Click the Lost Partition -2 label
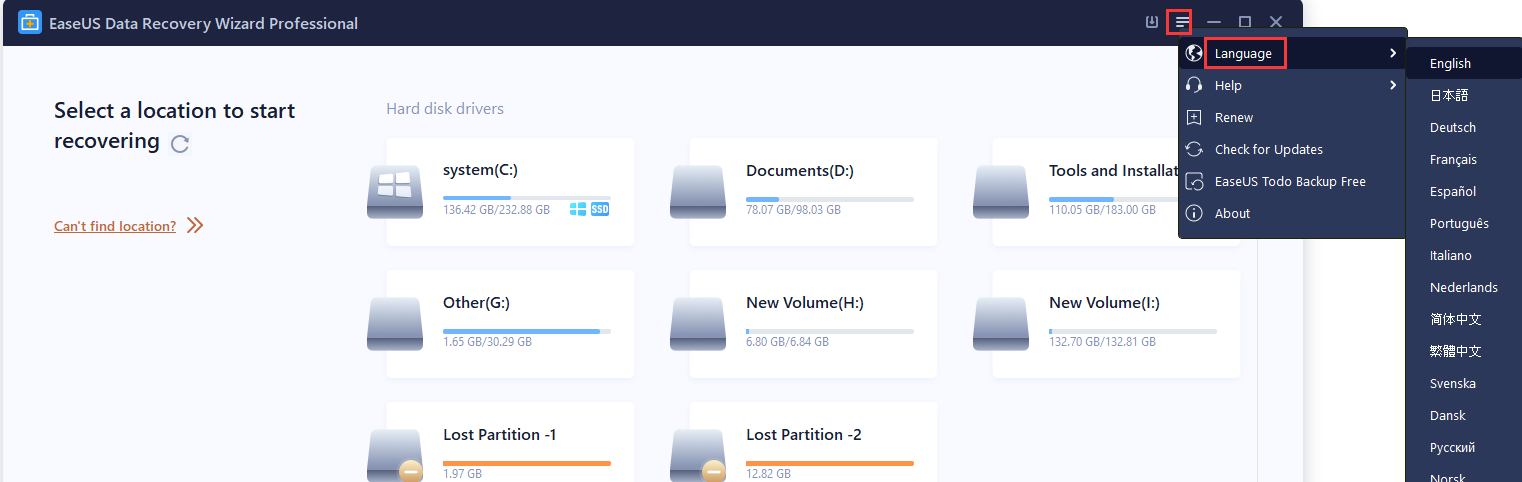Screen dimensions: 1522x482 coord(804,434)
